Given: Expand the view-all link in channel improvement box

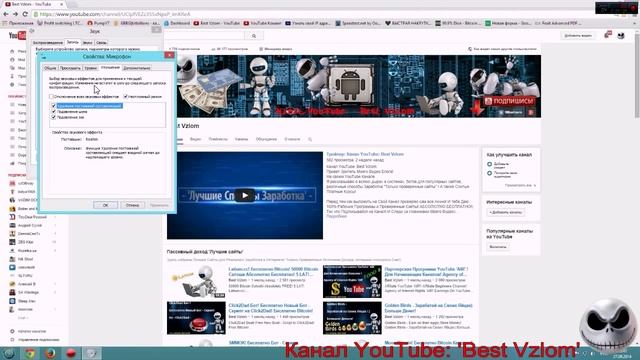Looking at the screenshot, I should coord(520,185).
